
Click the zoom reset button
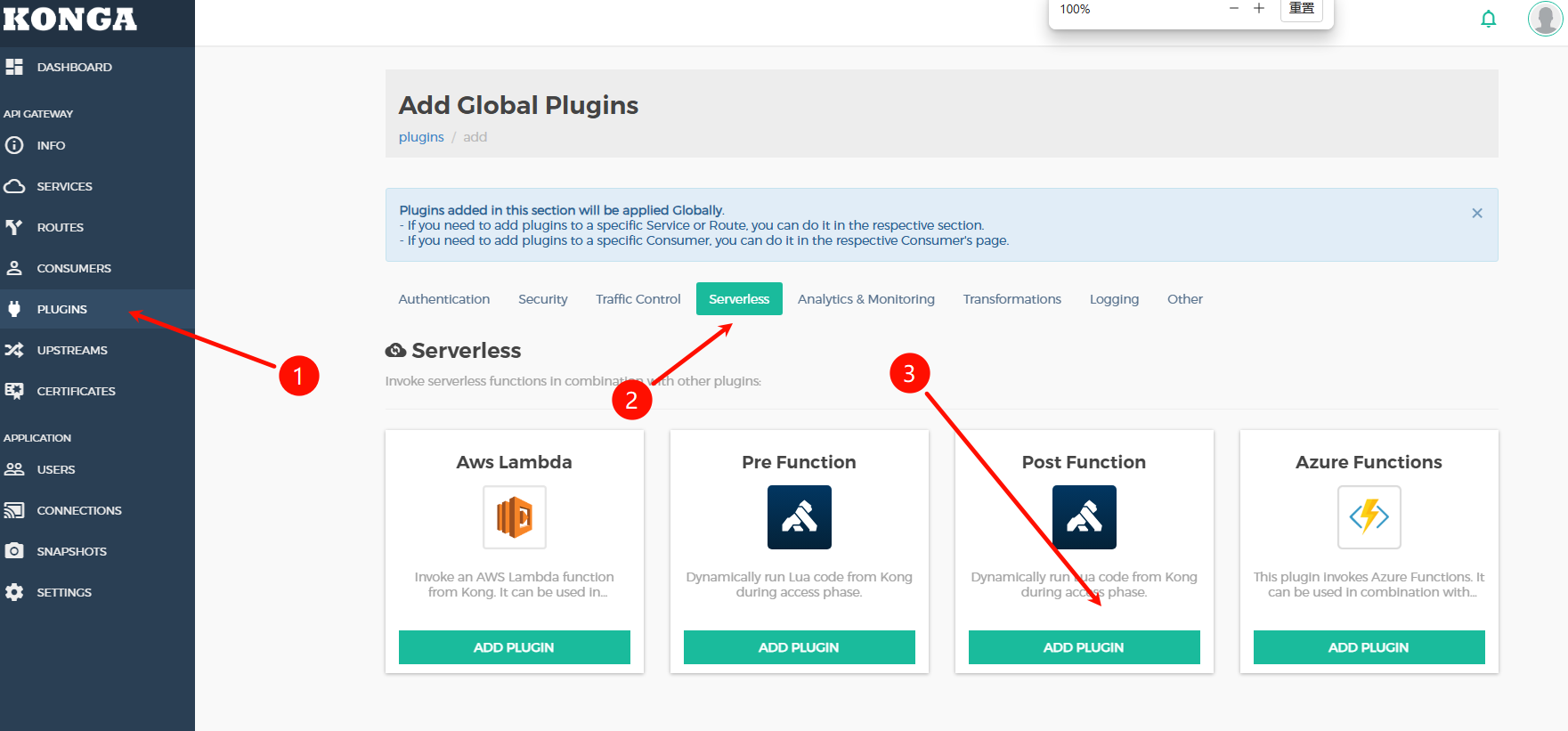coord(1301,9)
